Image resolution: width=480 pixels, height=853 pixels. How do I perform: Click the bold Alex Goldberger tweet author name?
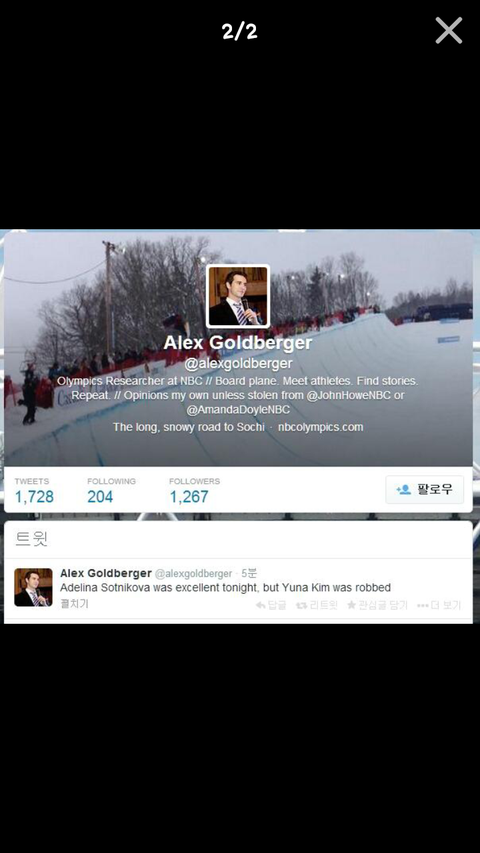click(106, 573)
